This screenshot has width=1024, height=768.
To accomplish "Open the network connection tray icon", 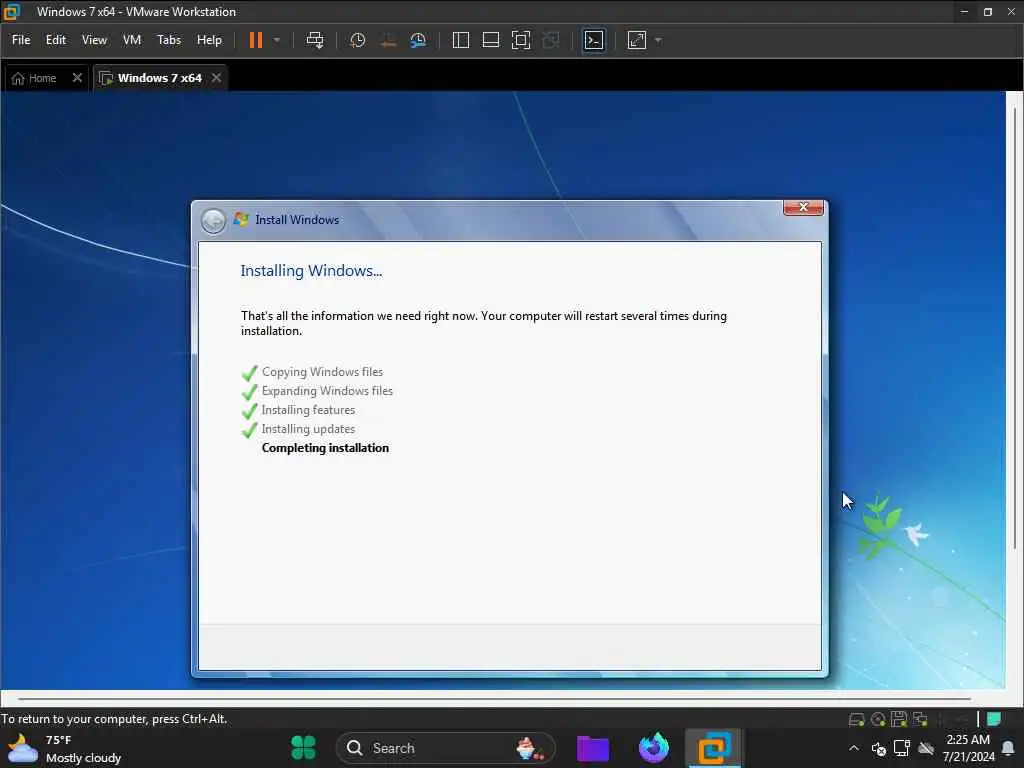I will [902, 748].
